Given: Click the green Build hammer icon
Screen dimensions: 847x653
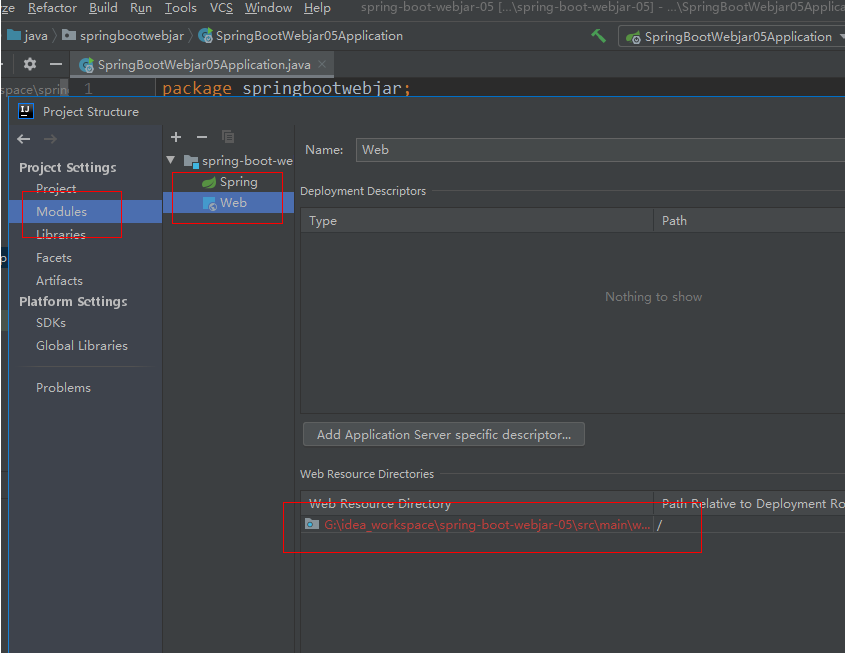Looking at the screenshot, I should [598, 36].
